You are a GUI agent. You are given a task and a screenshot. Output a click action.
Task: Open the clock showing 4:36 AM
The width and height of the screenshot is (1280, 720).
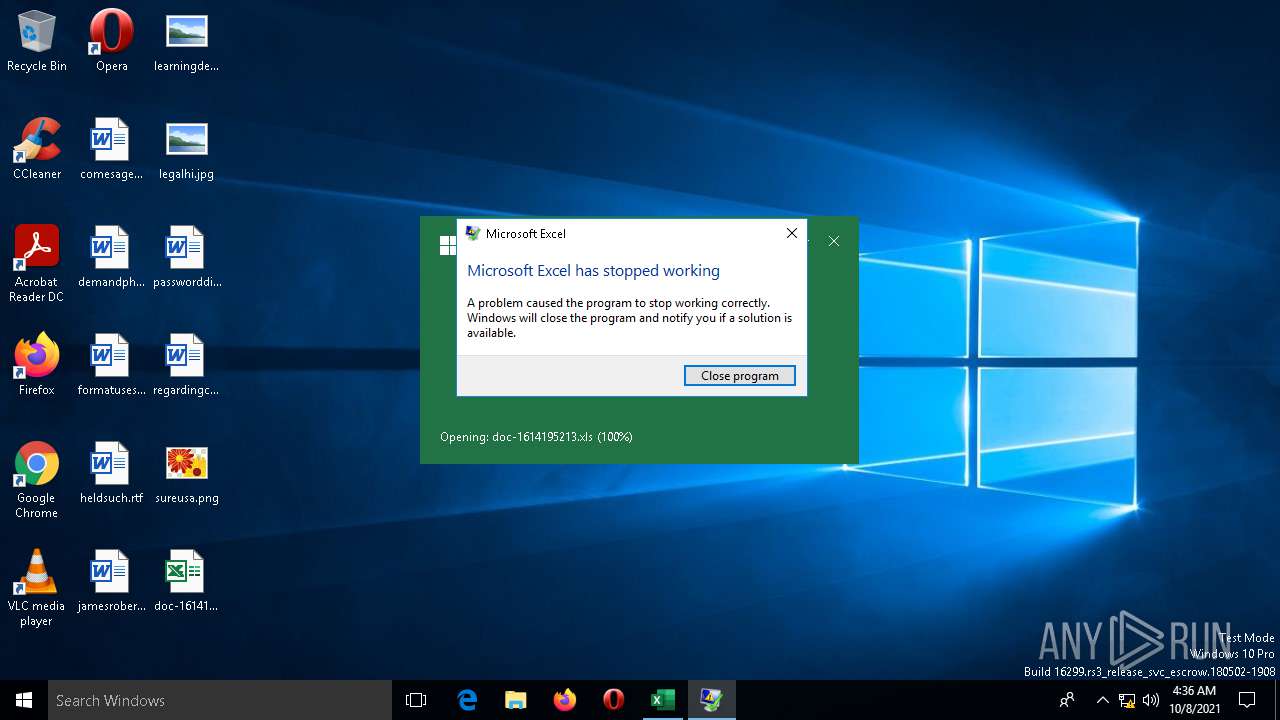click(1193, 700)
